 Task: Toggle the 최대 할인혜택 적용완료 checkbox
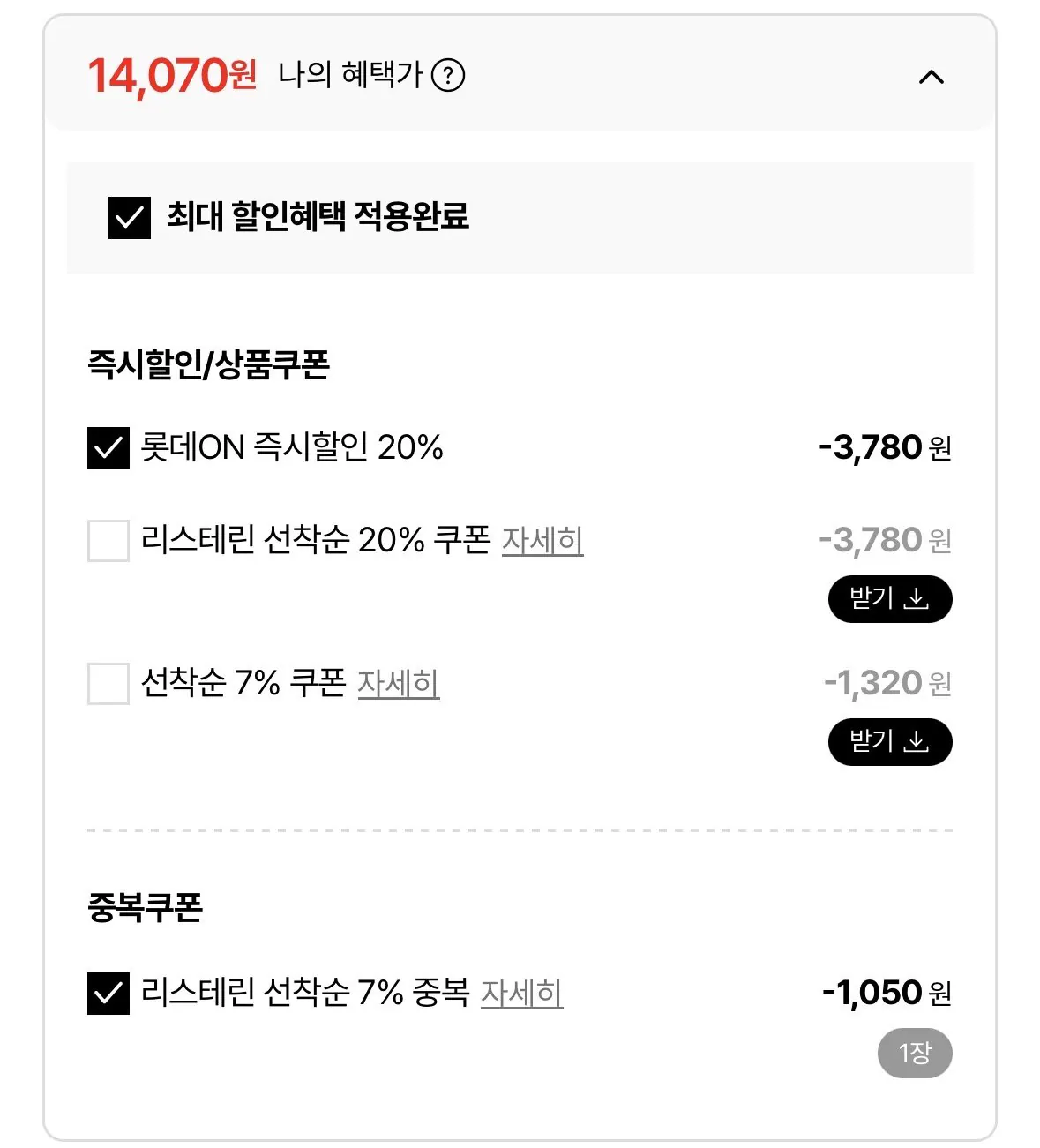click(130, 217)
